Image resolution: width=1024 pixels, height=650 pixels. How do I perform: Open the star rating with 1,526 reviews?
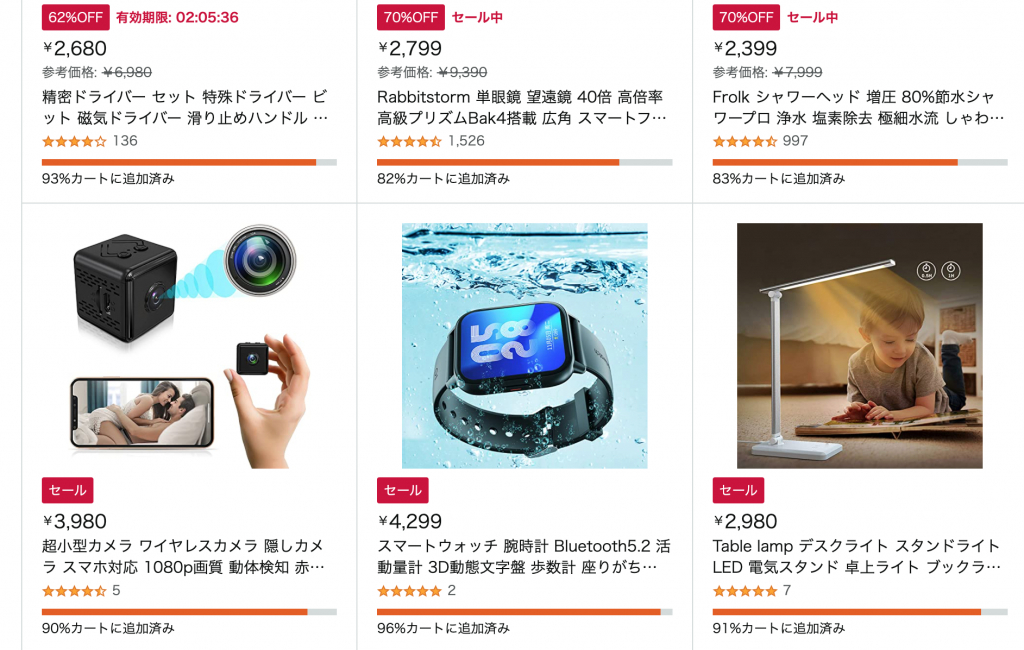[x=431, y=141]
